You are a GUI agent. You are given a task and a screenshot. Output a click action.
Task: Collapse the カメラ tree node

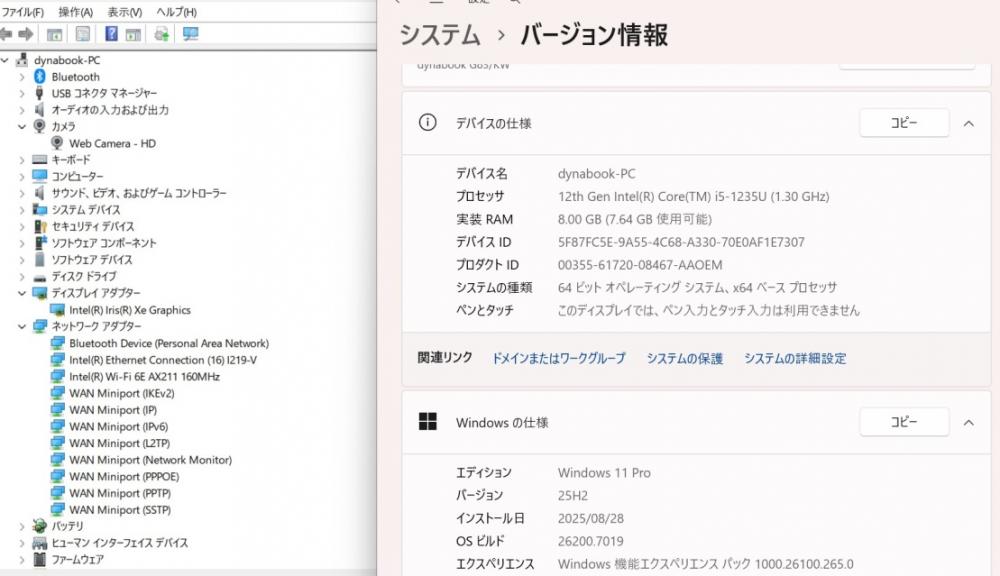click(x=22, y=126)
